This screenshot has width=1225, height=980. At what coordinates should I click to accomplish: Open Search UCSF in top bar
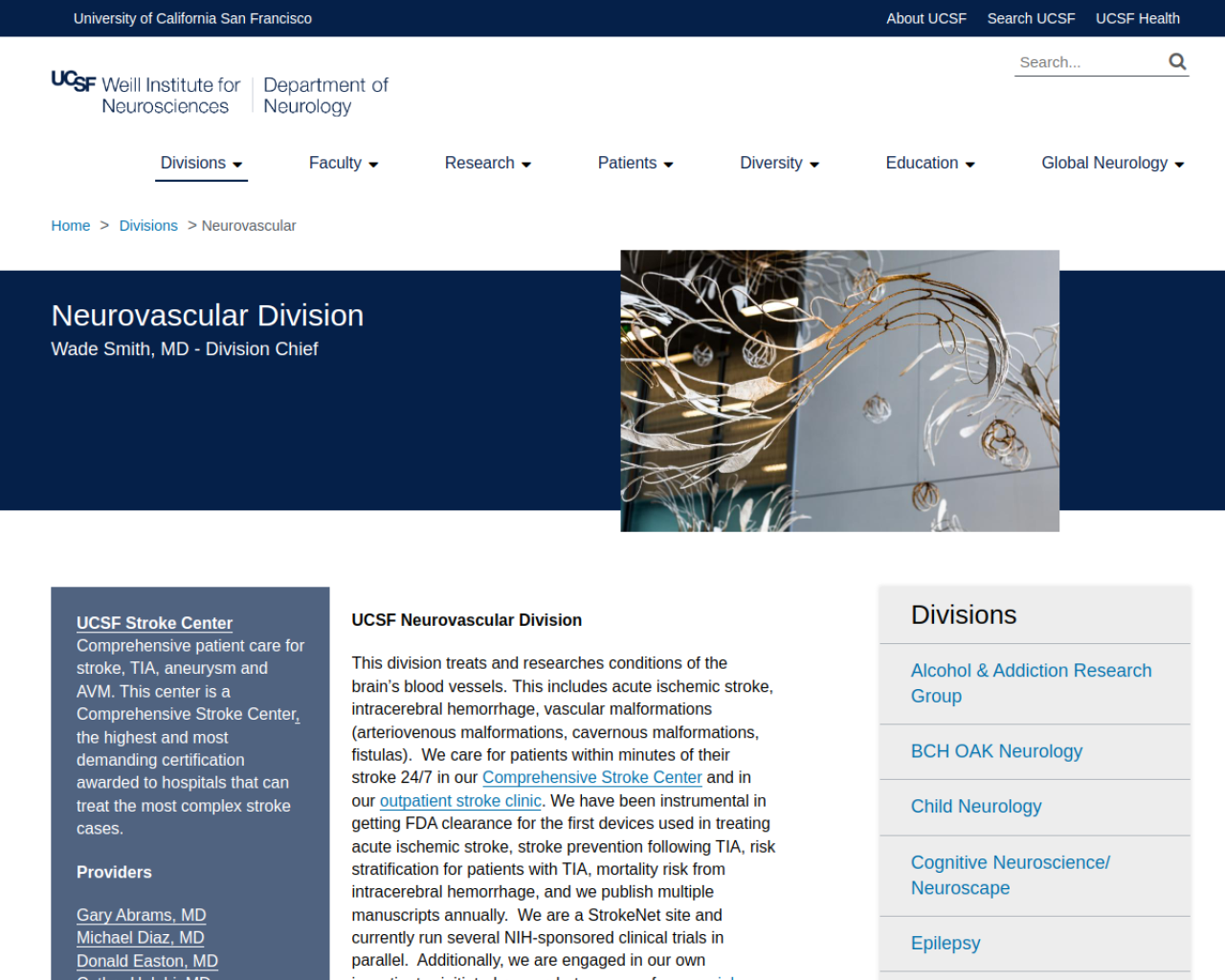[1031, 18]
